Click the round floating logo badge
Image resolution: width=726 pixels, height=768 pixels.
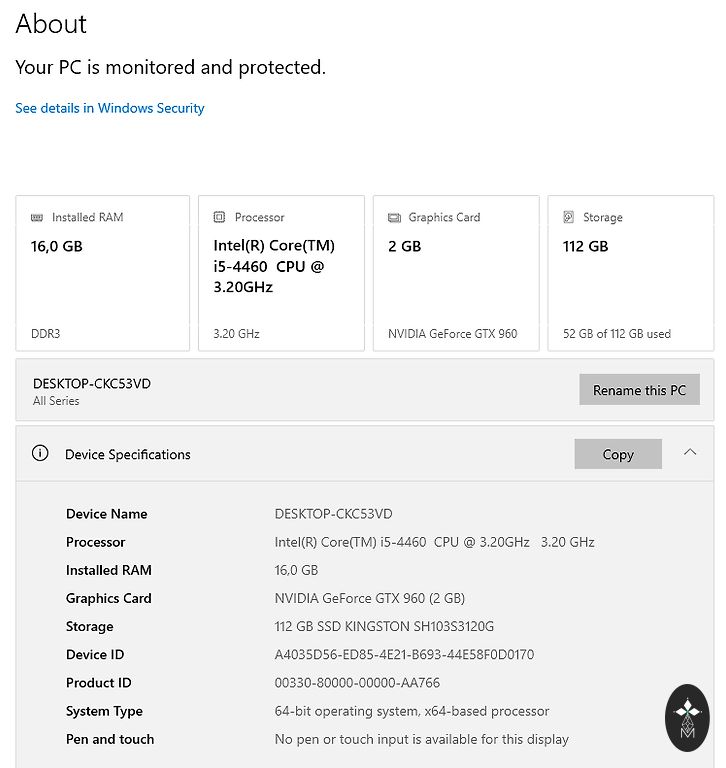click(687, 717)
